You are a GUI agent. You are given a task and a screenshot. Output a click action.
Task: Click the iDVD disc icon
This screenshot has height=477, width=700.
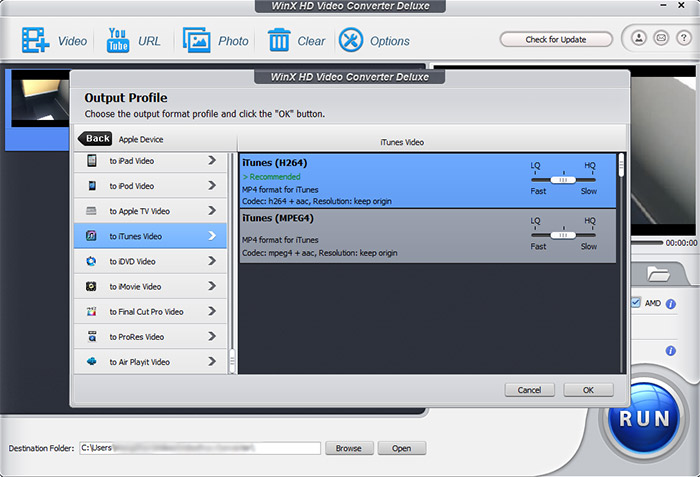[x=91, y=261]
